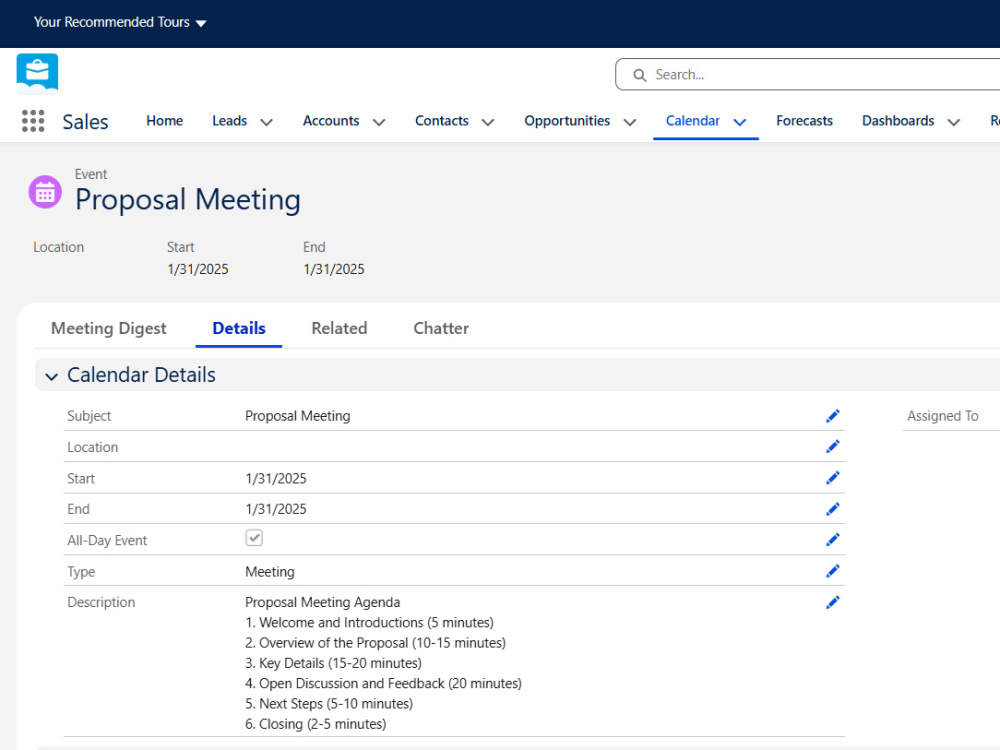
Task: Open Your Recommended Tours dropdown
Action: pos(120,22)
